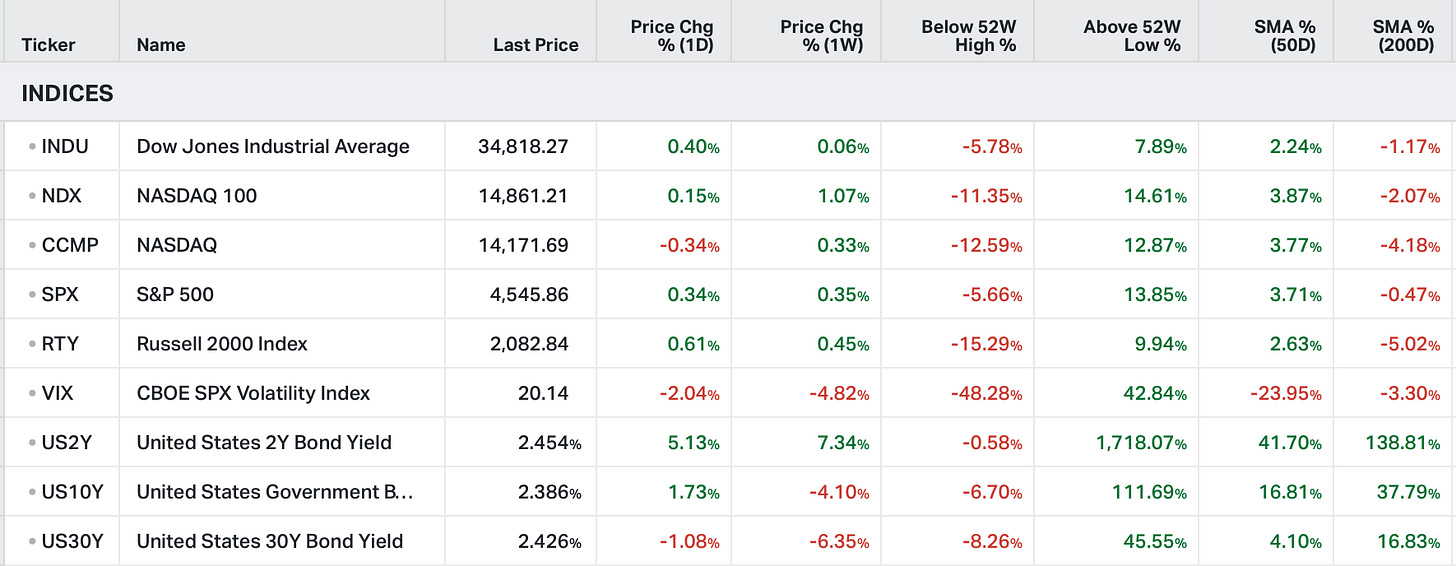The width and height of the screenshot is (1456, 566).
Task: Sort by the Name column header
Action: click(x=161, y=45)
